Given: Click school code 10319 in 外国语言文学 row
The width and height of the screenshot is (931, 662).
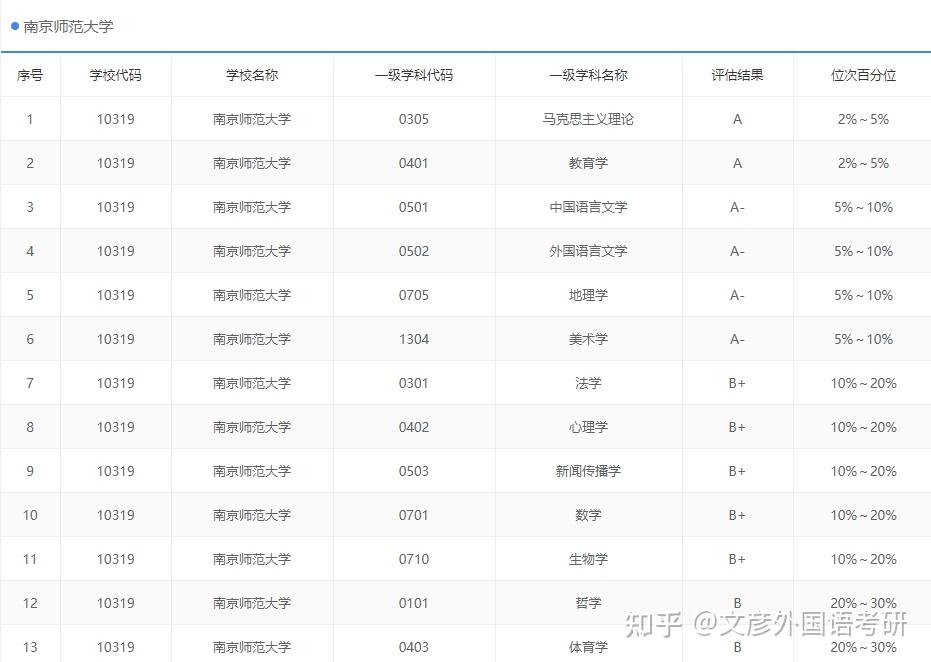Looking at the screenshot, I should click(116, 251).
